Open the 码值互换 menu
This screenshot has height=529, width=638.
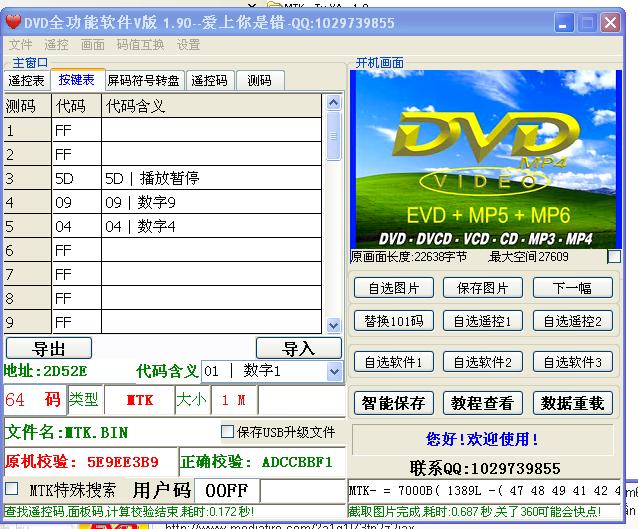pos(140,45)
